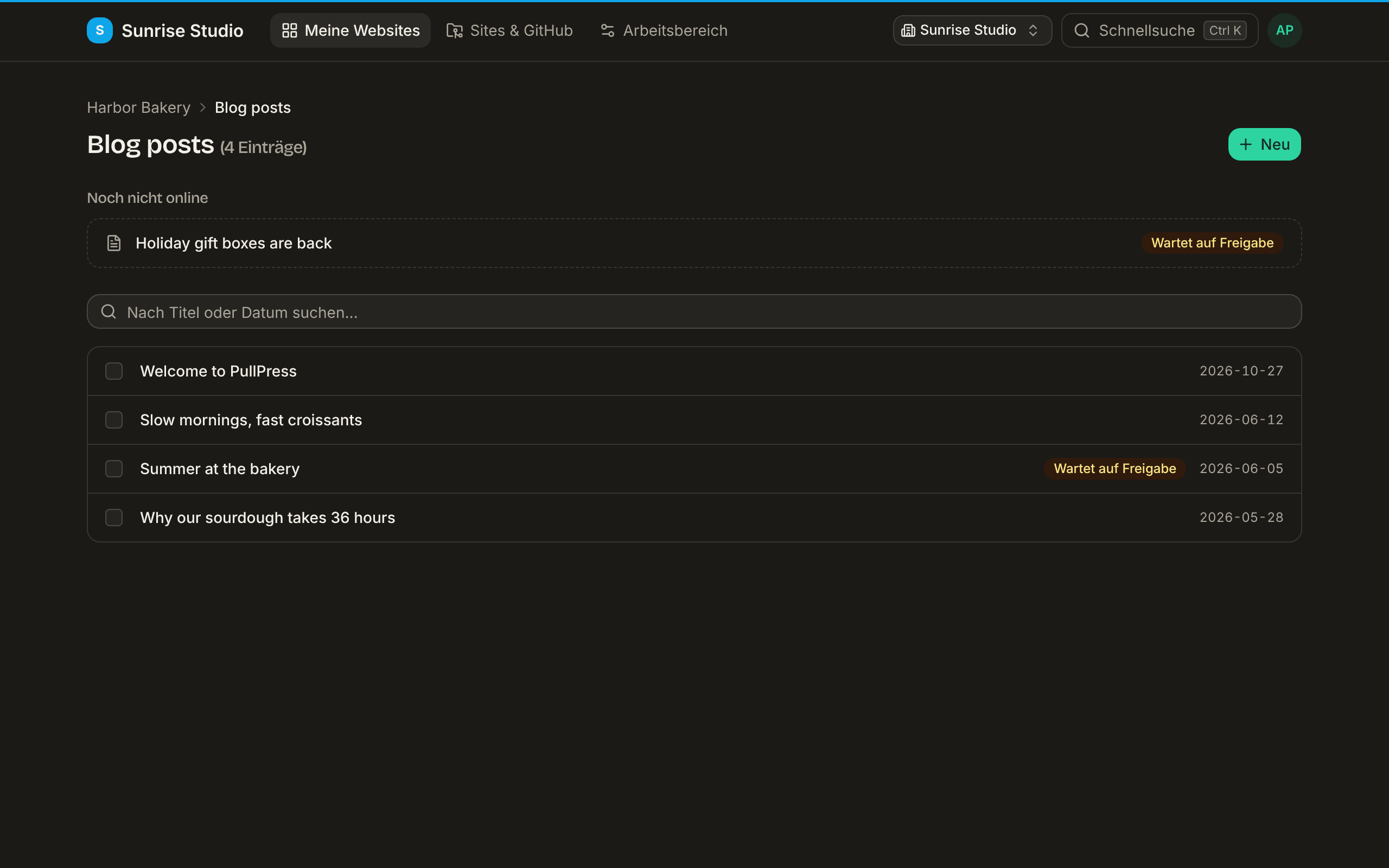Click the document icon beside Holiday gift boxes
The image size is (1389, 868).
pos(113,243)
